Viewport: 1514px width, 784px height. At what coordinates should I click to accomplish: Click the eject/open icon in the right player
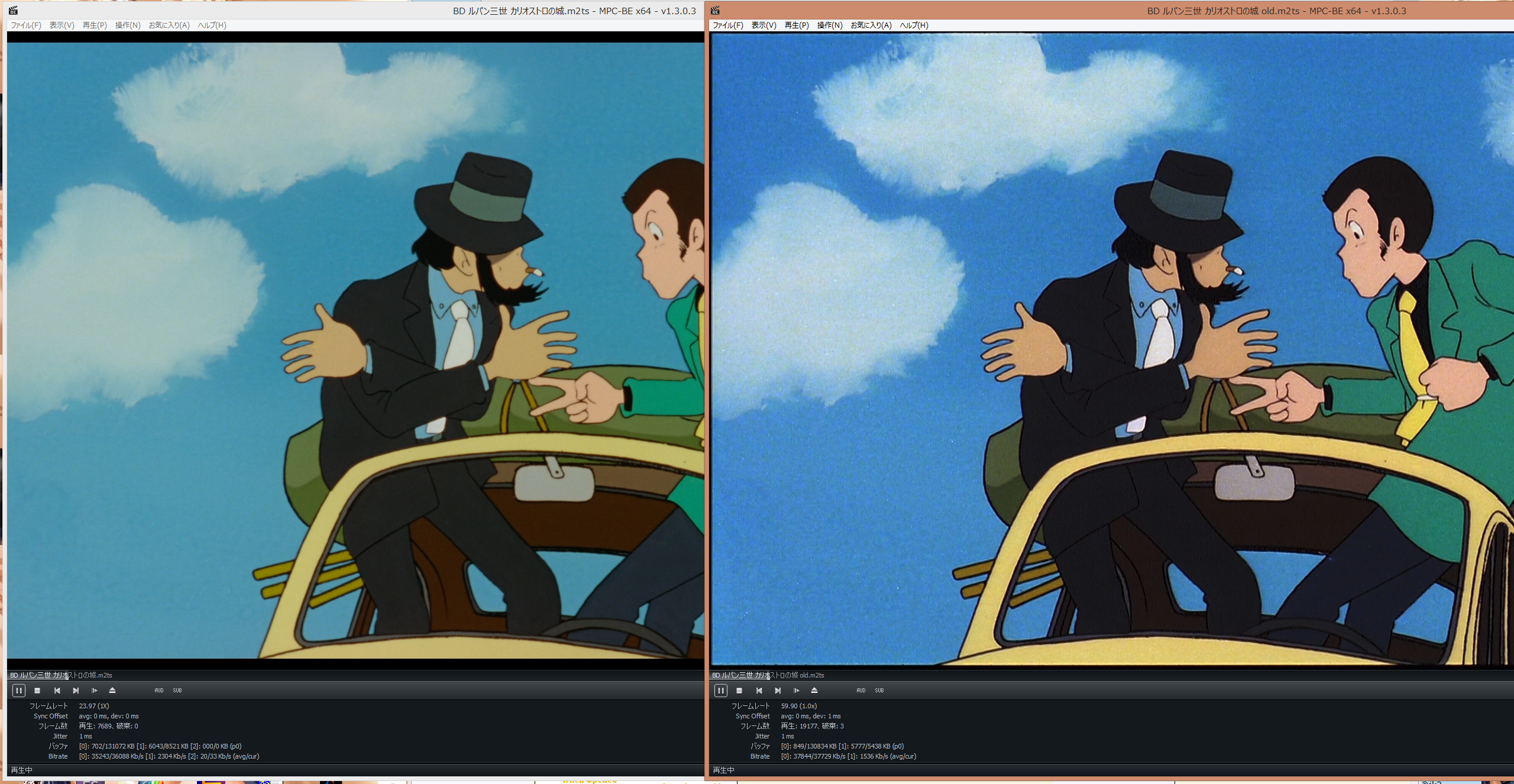(814, 690)
